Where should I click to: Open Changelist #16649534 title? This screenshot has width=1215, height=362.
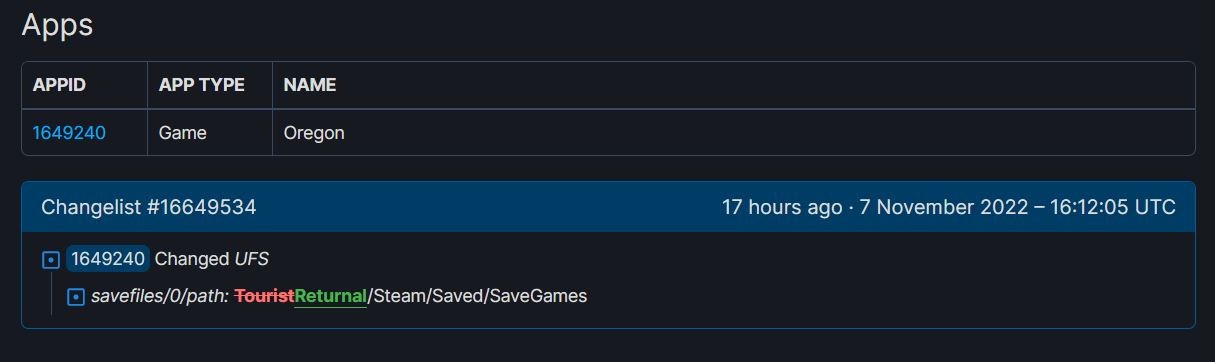click(149, 207)
